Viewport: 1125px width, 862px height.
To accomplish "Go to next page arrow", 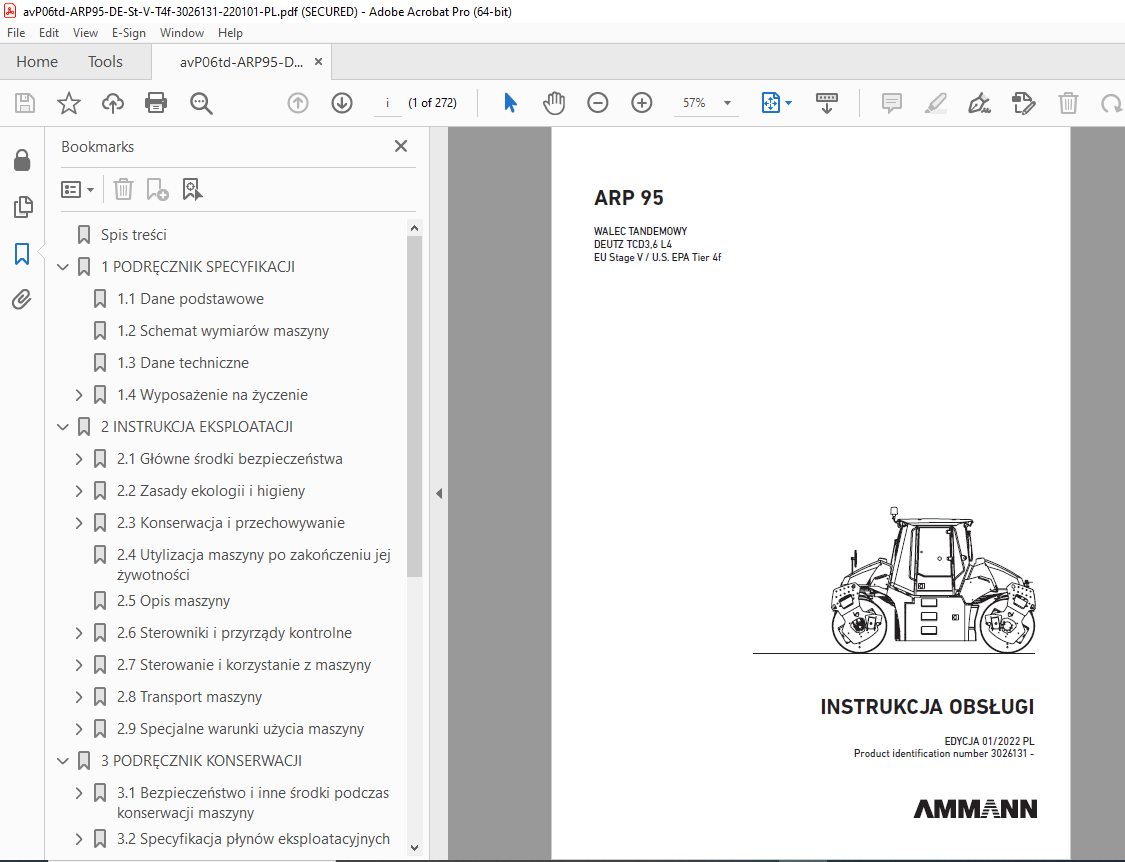I will (x=342, y=103).
